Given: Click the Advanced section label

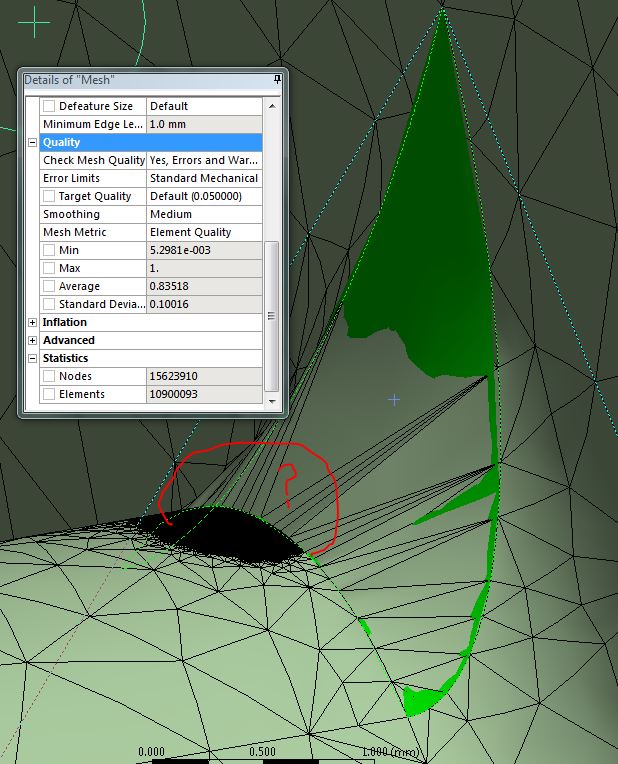Looking at the screenshot, I should pos(69,340).
